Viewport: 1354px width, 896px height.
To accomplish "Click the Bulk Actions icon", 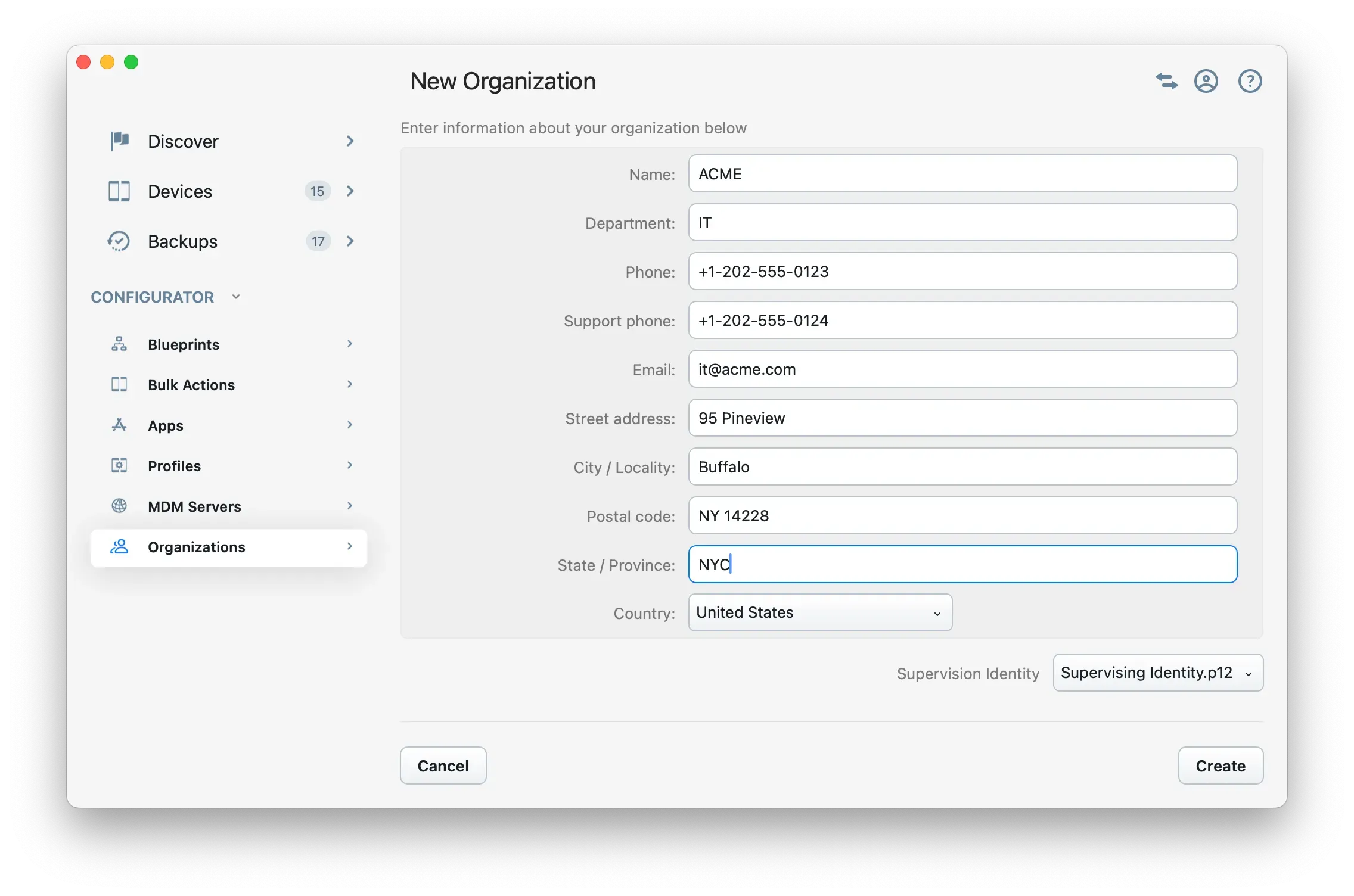I will pyautogui.click(x=119, y=384).
